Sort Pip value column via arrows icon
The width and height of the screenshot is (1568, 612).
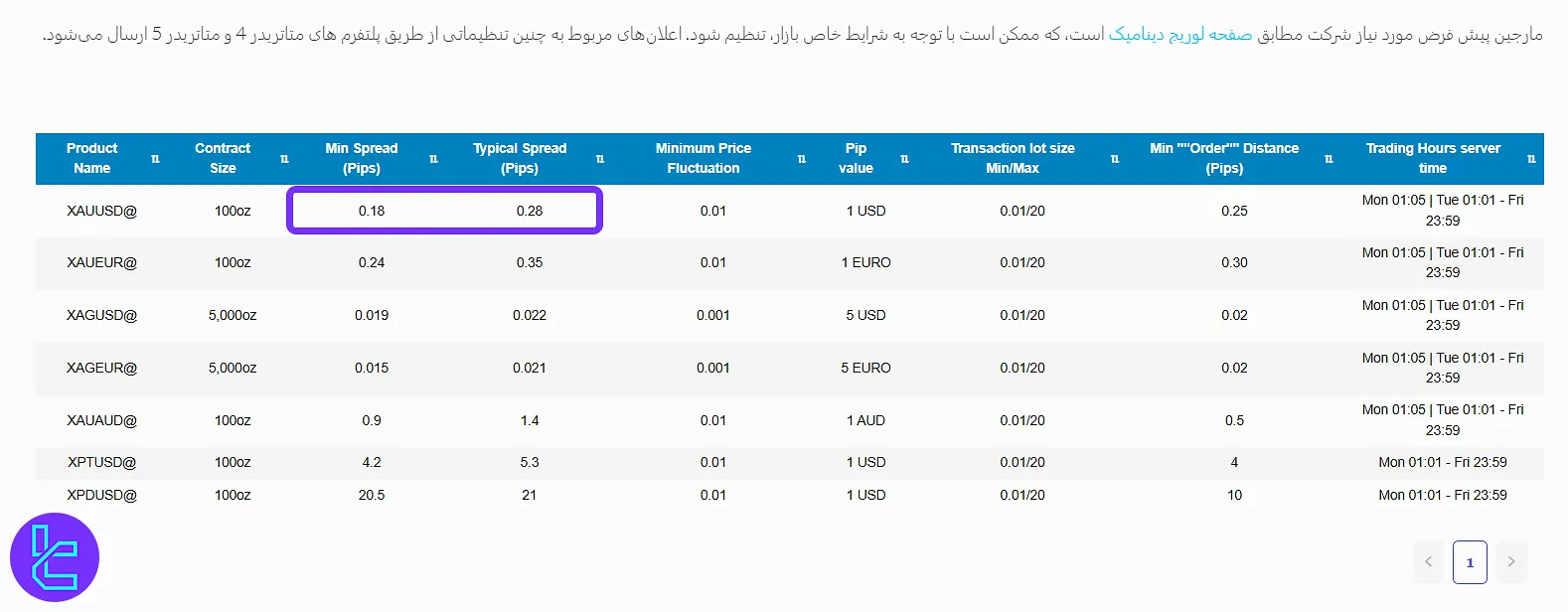(904, 159)
